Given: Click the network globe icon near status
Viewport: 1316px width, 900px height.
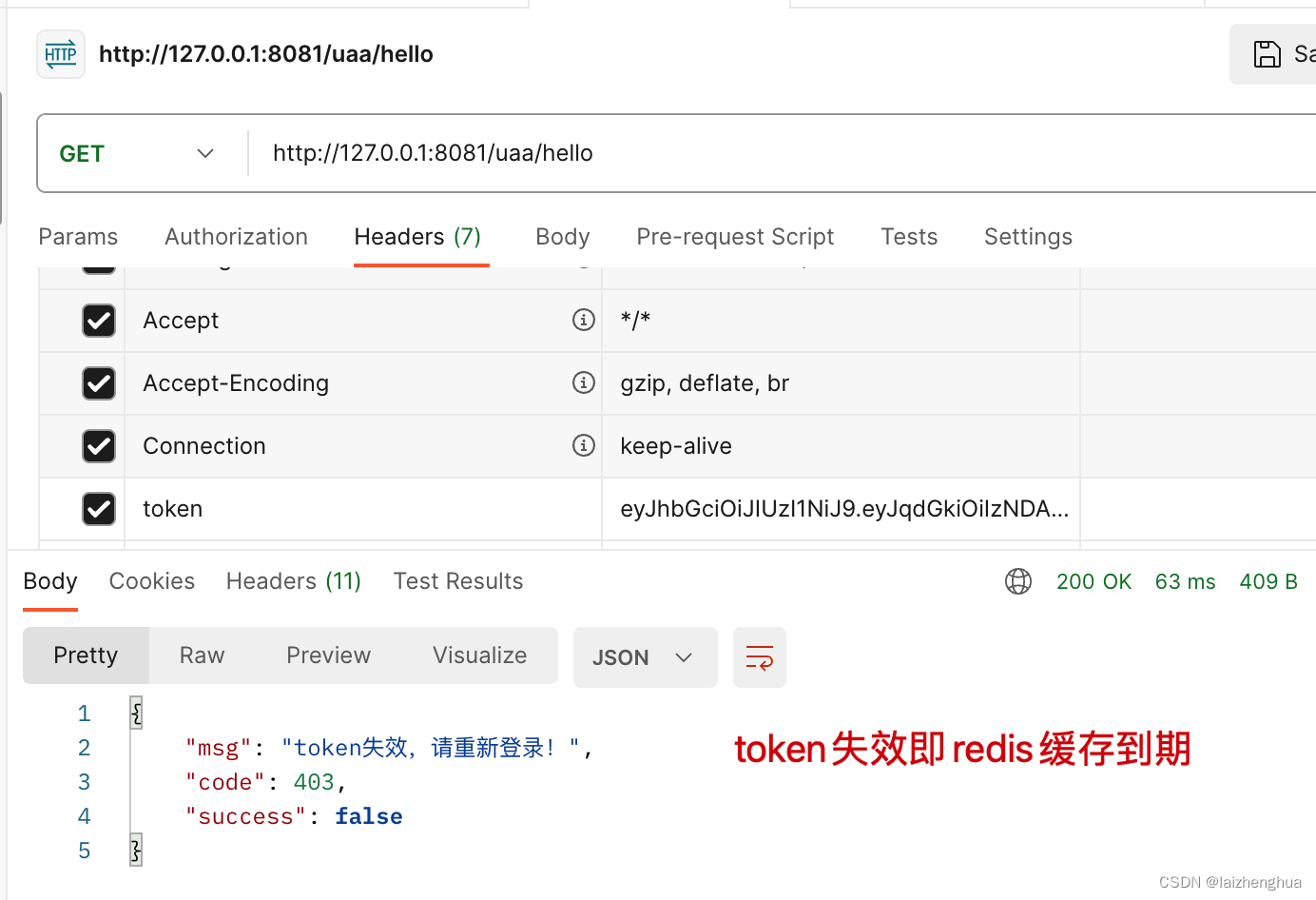Looking at the screenshot, I should pos(1018,581).
